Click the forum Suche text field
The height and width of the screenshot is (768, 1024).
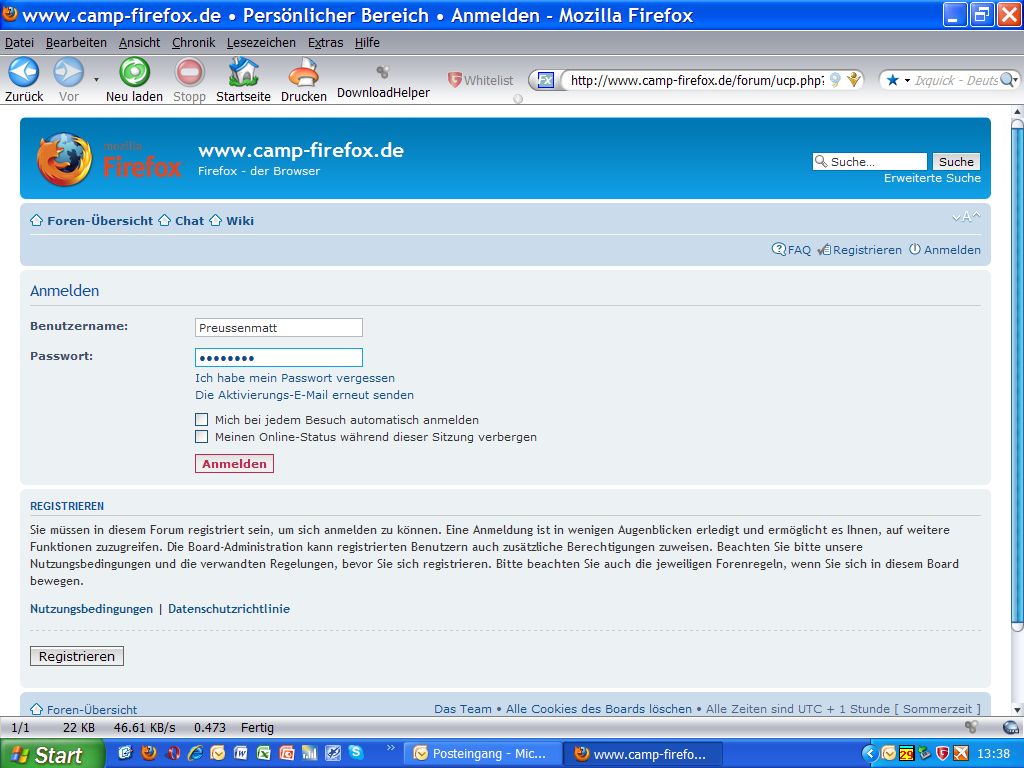pos(870,161)
